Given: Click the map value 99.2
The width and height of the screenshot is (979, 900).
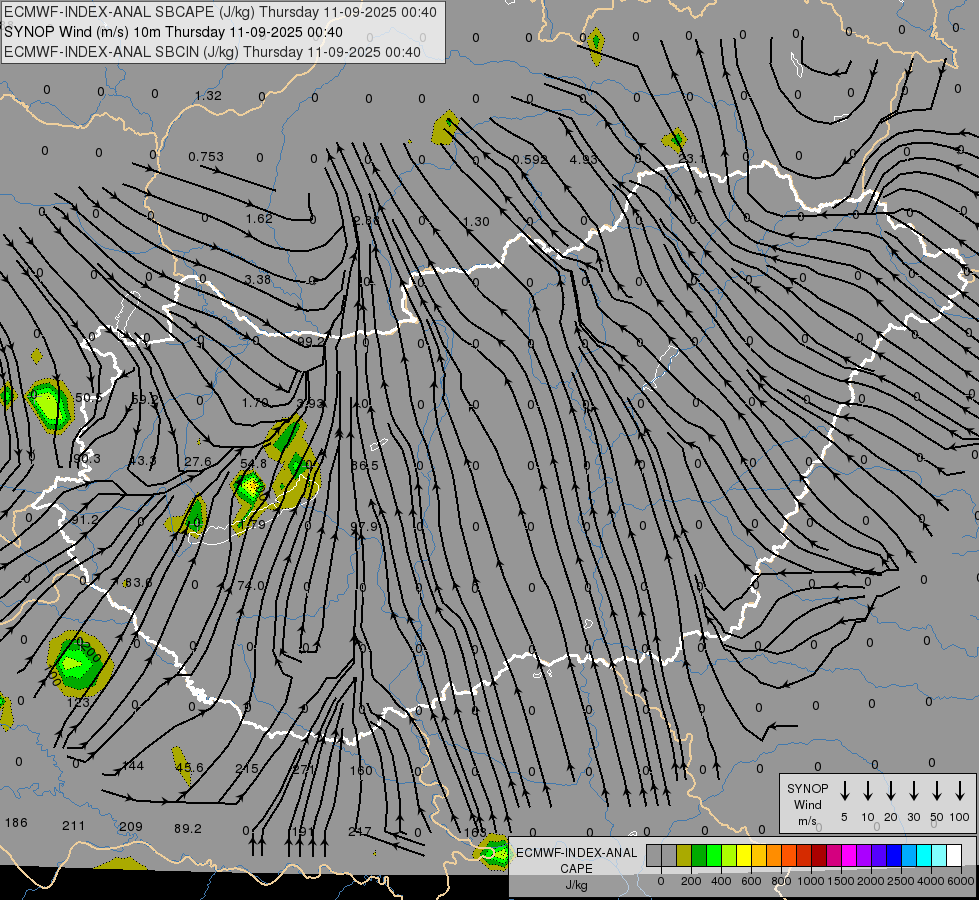Looking at the screenshot, I should click(312, 342).
